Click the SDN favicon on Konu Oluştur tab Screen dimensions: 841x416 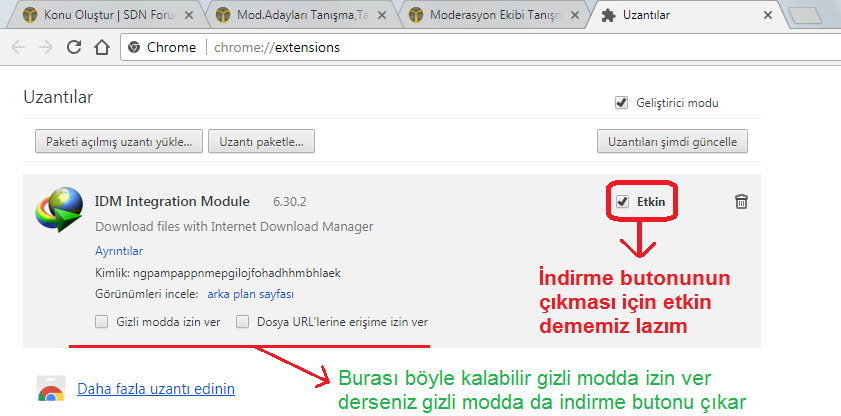tap(31, 16)
